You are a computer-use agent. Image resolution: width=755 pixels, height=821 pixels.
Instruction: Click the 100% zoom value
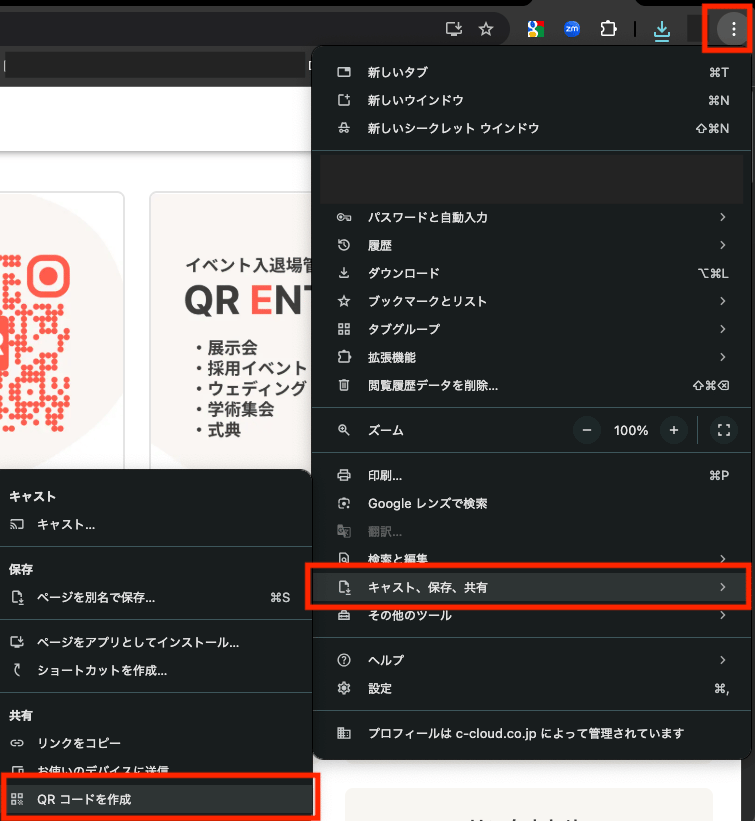point(631,430)
